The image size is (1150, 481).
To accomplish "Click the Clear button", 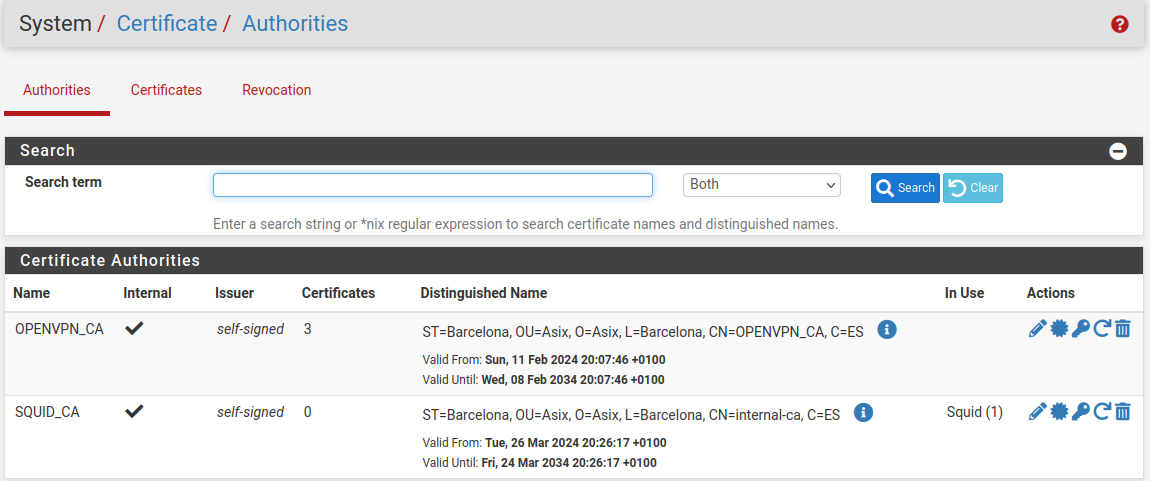I will [972, 188].
